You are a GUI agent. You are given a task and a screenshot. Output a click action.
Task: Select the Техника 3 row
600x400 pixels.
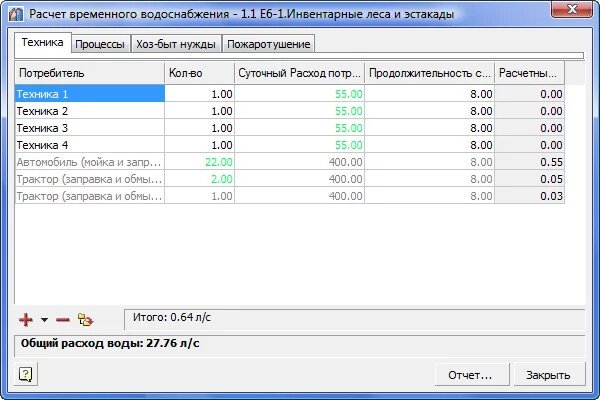pos(289,128)
